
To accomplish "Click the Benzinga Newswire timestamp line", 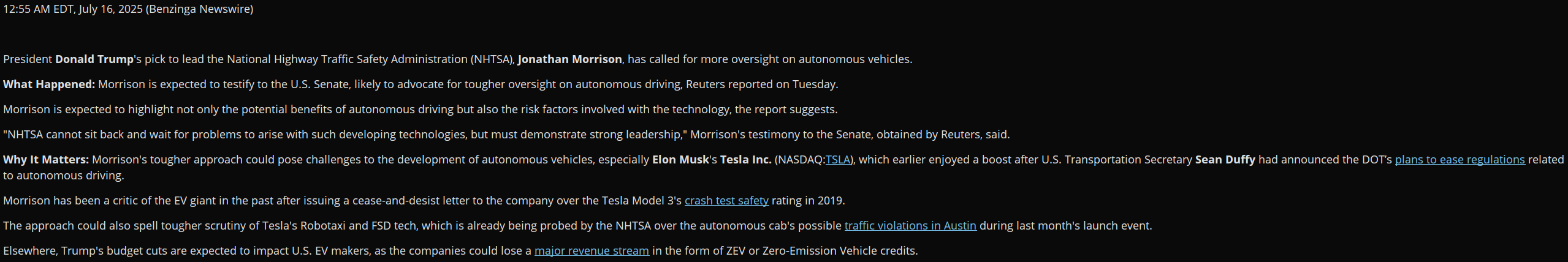I will (128, 9).
